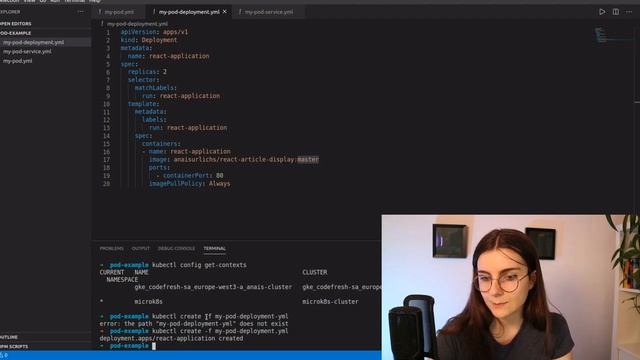Screen dimensions: 640x360
Task: Click 'kubectl config get-contexts' terminal command
Action: (199, 265)
